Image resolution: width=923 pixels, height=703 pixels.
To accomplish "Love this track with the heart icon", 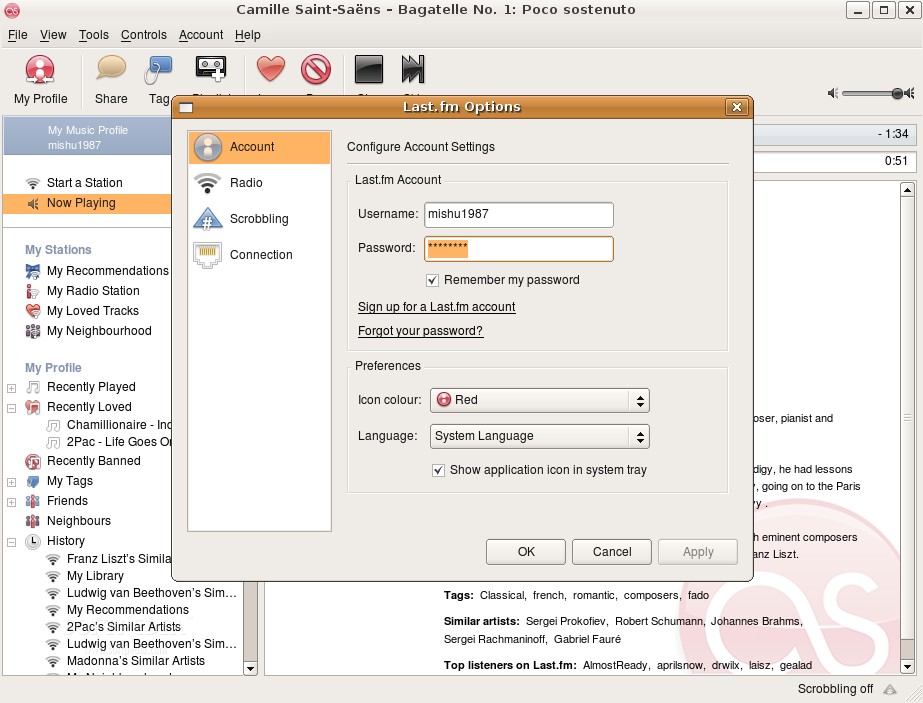I will click(x=271, y=69).
